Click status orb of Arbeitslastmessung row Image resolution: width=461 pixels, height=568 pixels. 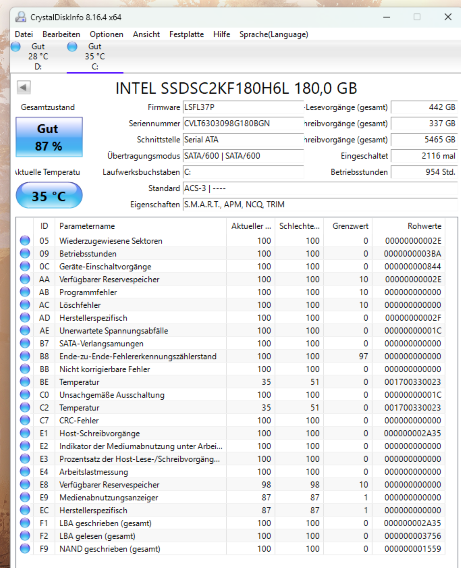25,472
